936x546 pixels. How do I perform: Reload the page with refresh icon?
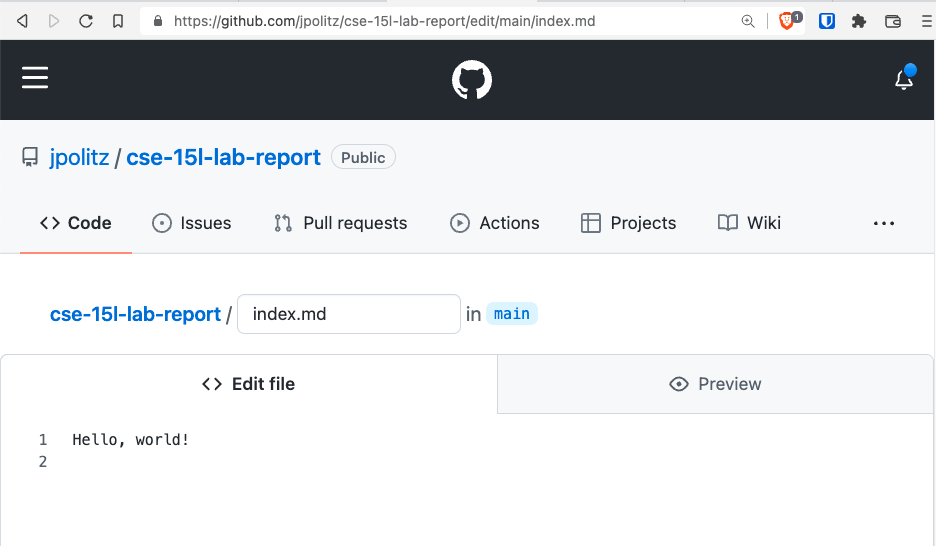point(86,21)
